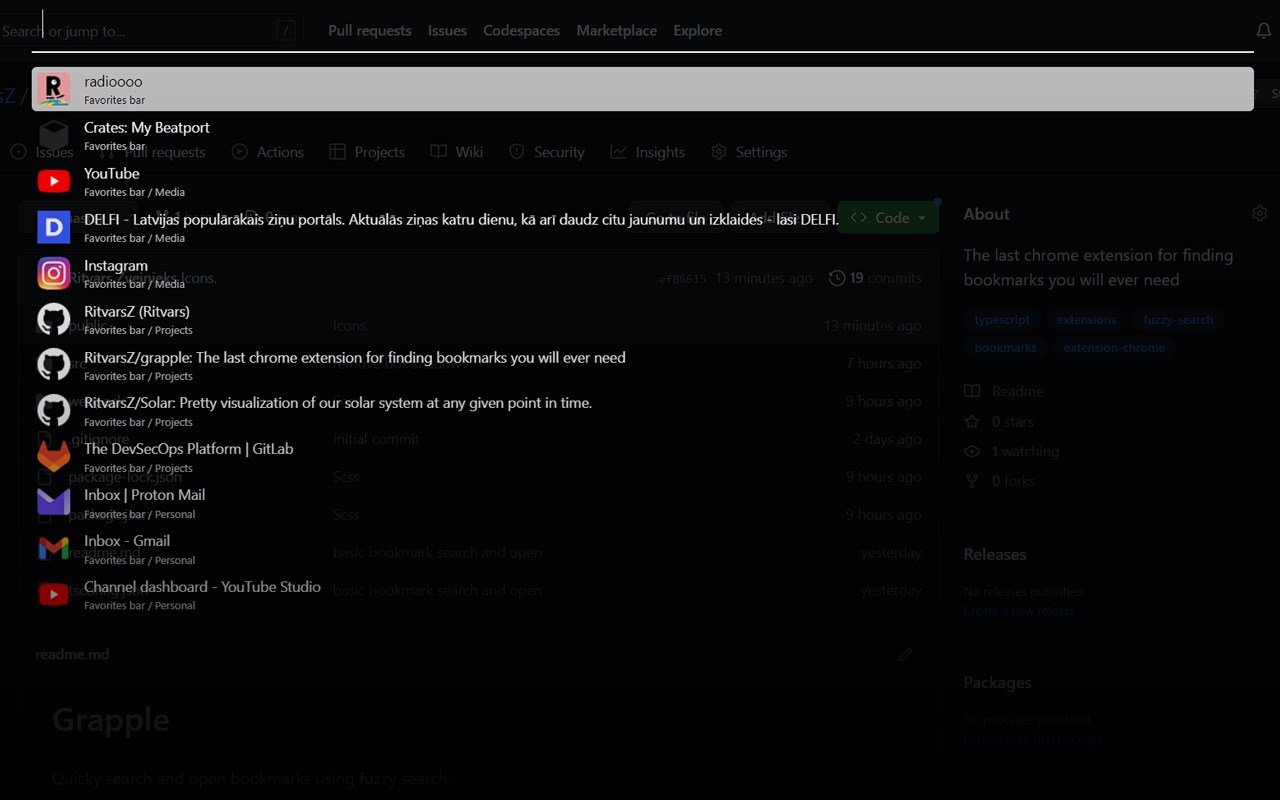Click the notifications bell icon
This screenshot has height=800, width=1280.
(1264, 31)
